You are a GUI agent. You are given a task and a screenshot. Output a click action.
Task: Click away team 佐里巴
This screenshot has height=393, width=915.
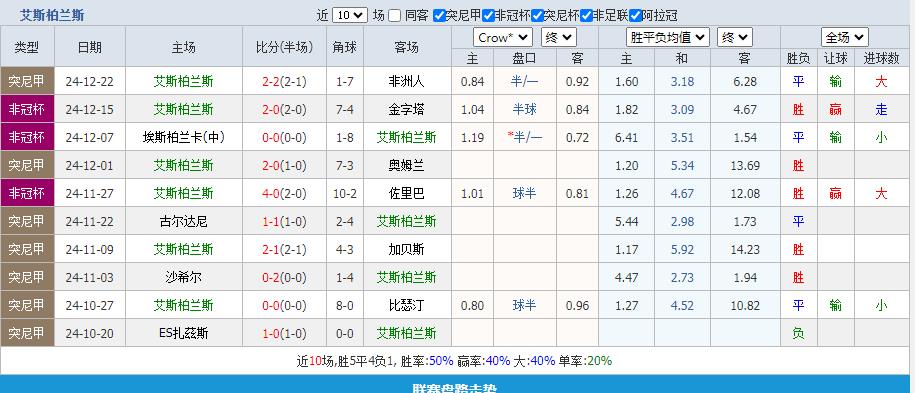pos(407,193)
